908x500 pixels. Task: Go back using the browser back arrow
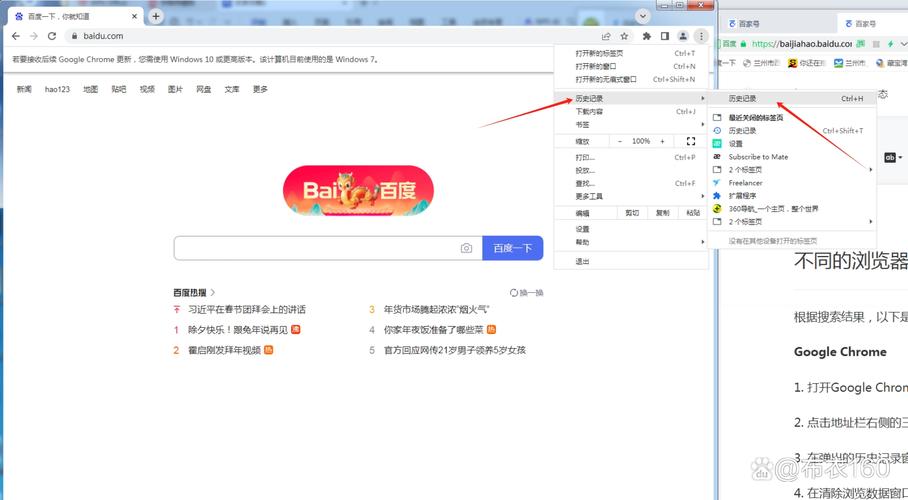(16, 36)
